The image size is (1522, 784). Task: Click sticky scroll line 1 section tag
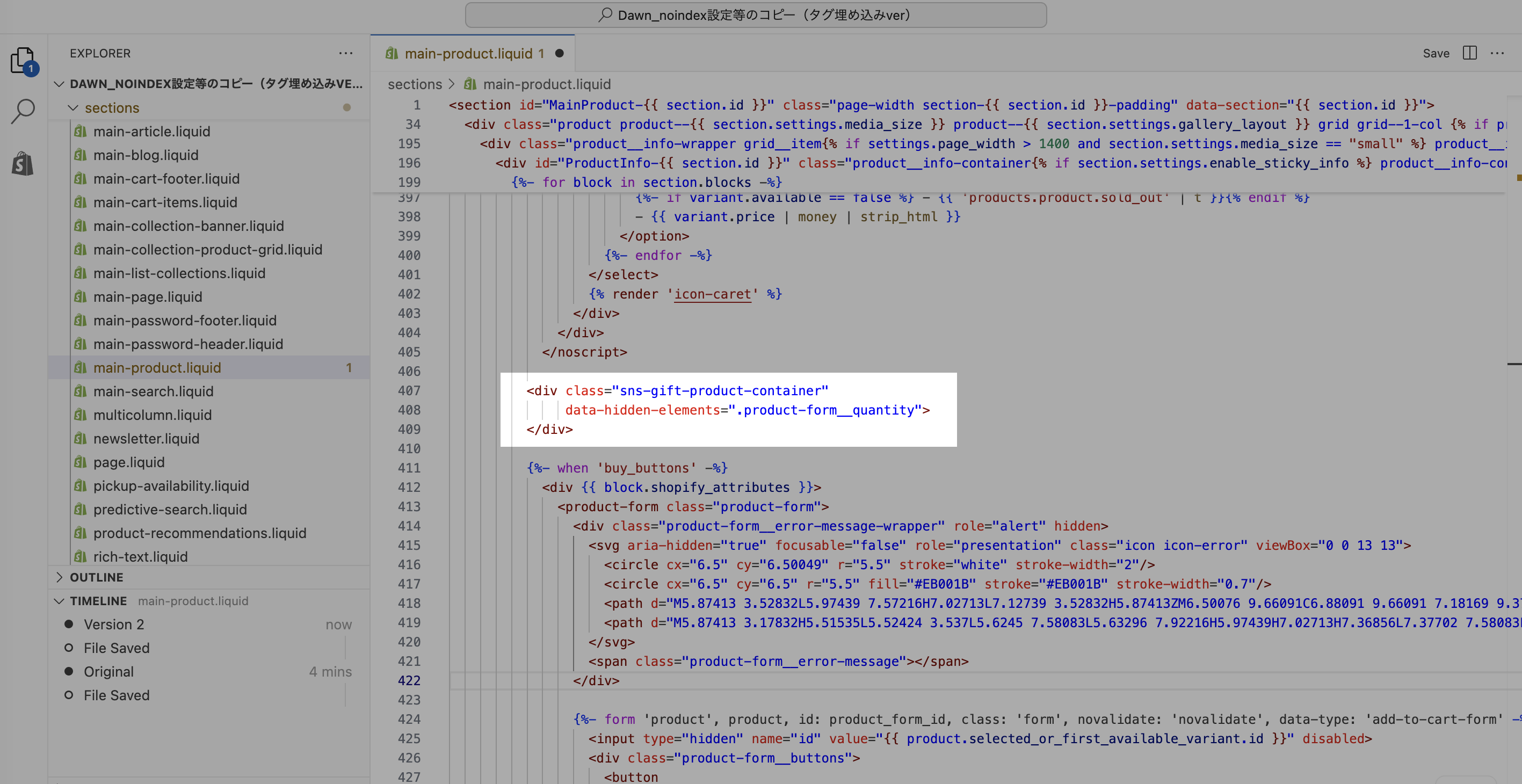pyautogui.click(x=941, y=105)
